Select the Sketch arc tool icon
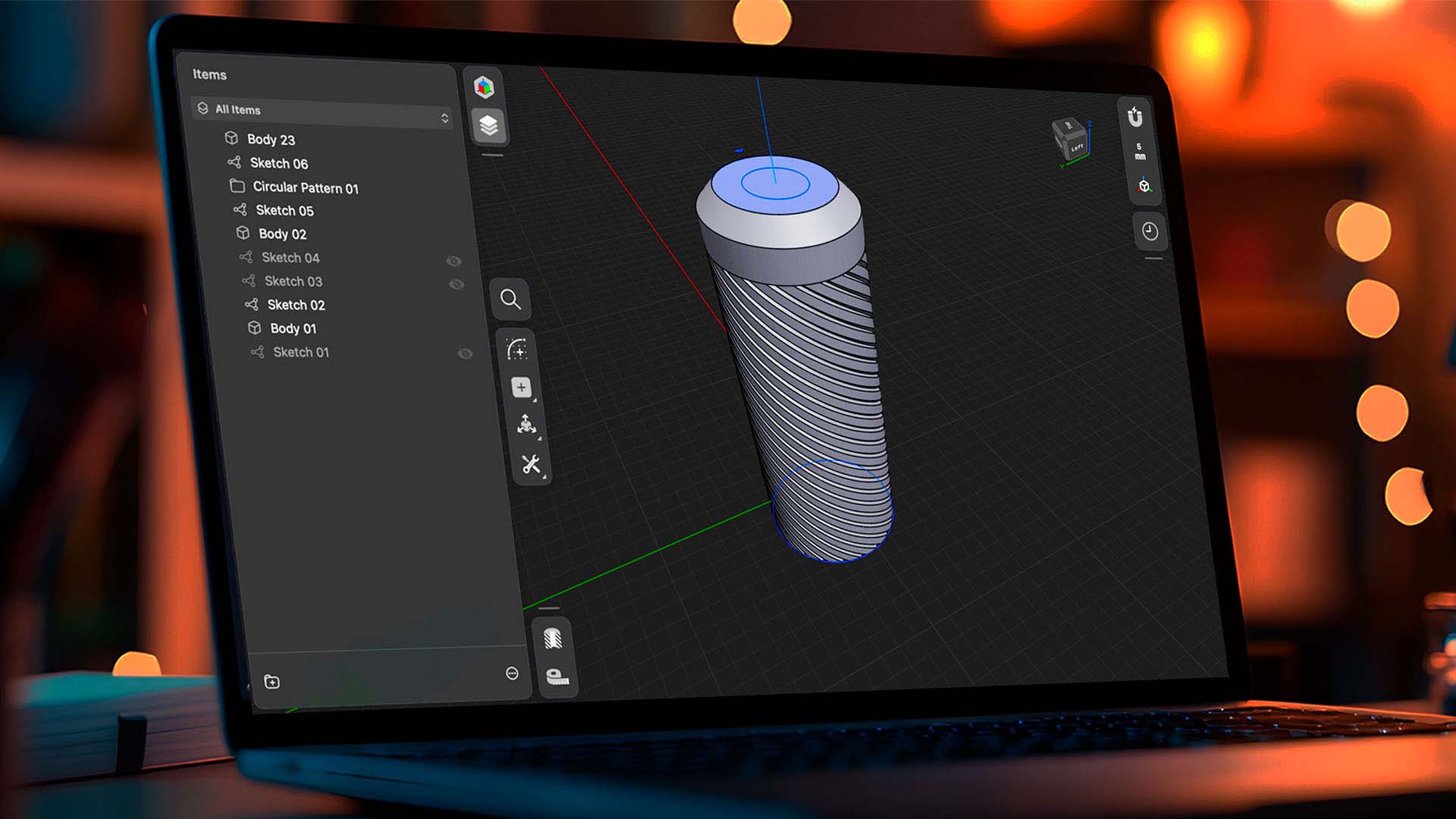This screenshot has width=1456, height=819. tap(516, 350)
